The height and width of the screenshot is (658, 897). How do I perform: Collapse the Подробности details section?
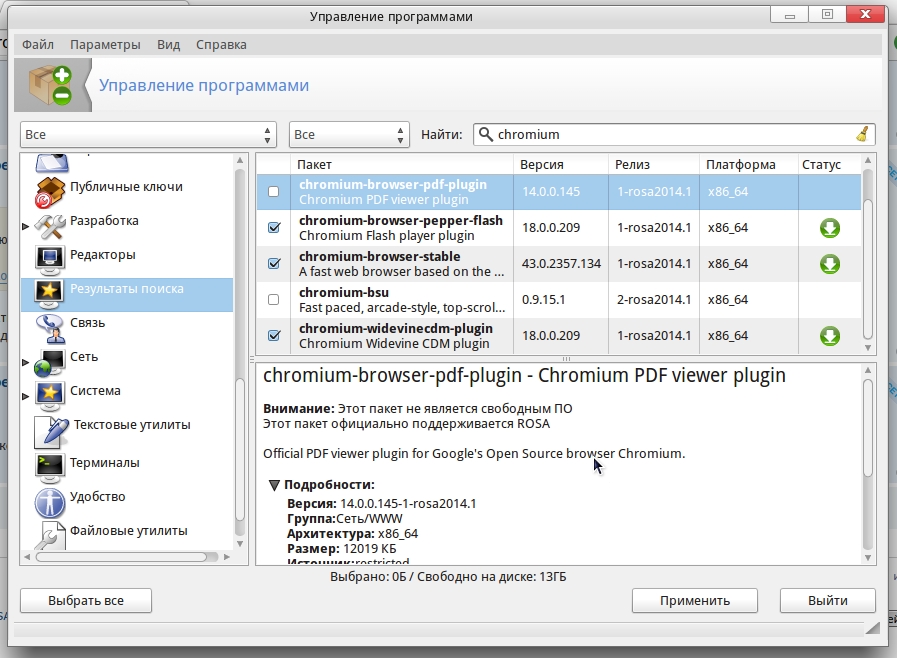tap(274, 485)
